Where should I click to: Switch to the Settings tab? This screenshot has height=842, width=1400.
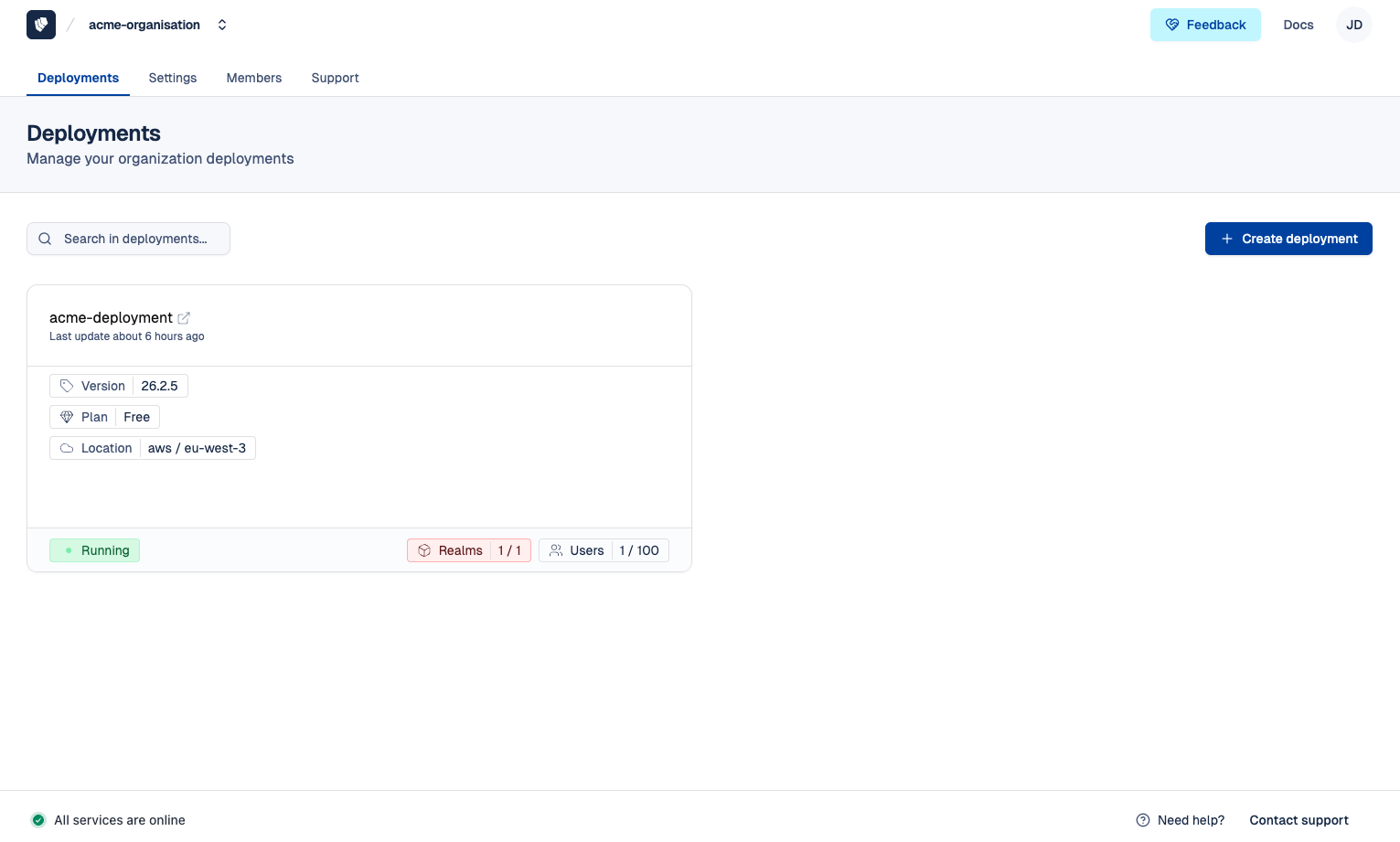173,78
